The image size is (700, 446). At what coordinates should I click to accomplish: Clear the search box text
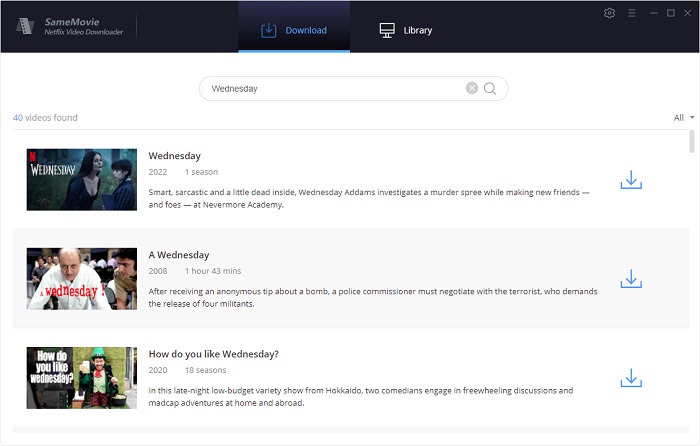472,88
